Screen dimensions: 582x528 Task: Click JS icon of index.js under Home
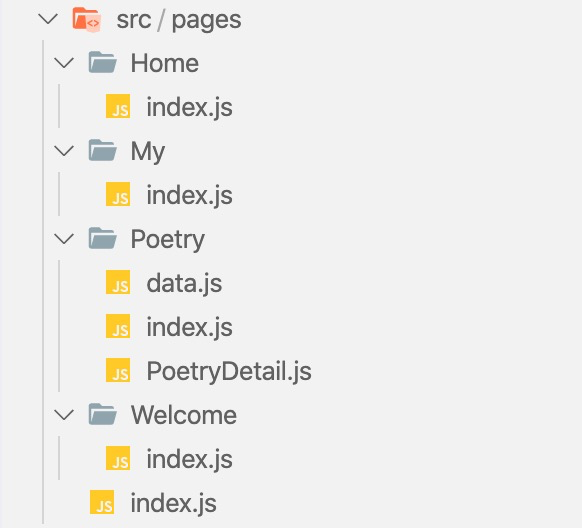pyautogui.click(x=118, y=106)
